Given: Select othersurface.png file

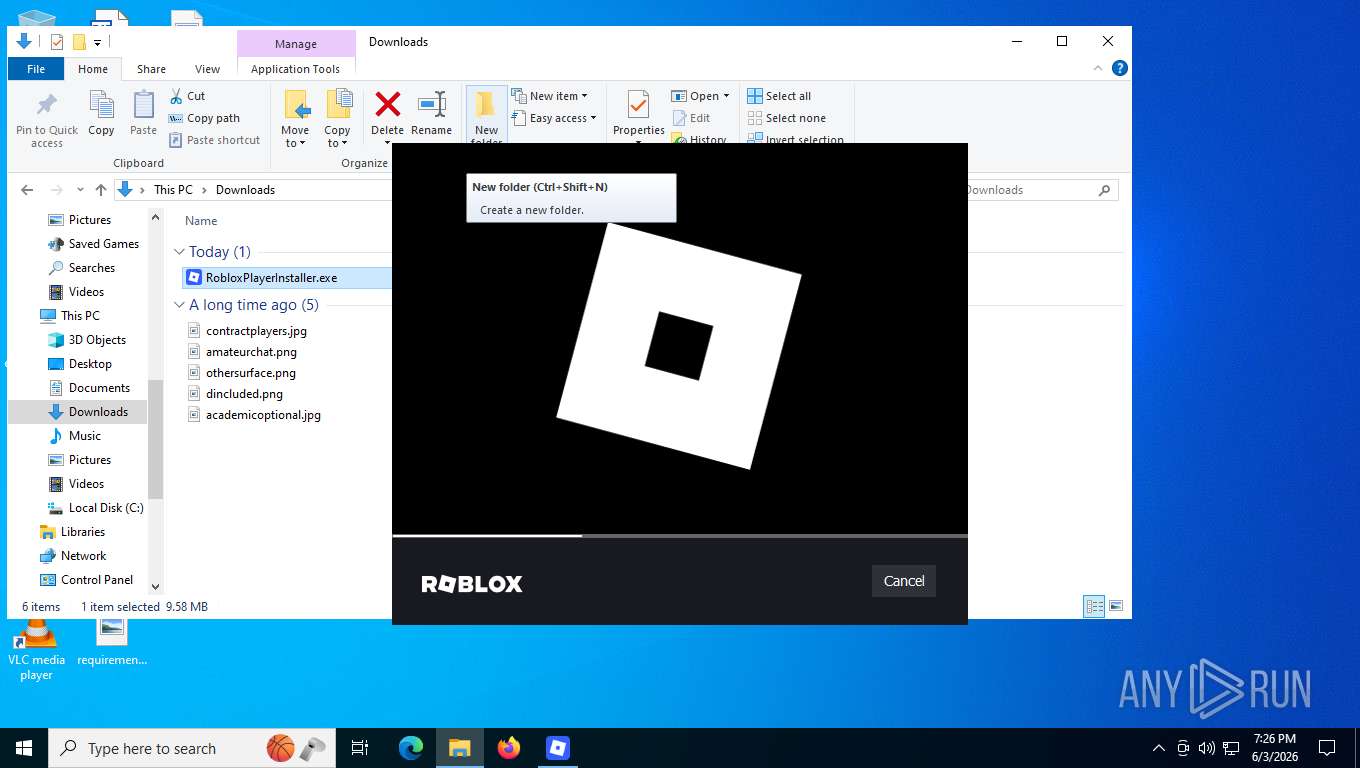Looking at the screenshot, I should click(251, 373).
